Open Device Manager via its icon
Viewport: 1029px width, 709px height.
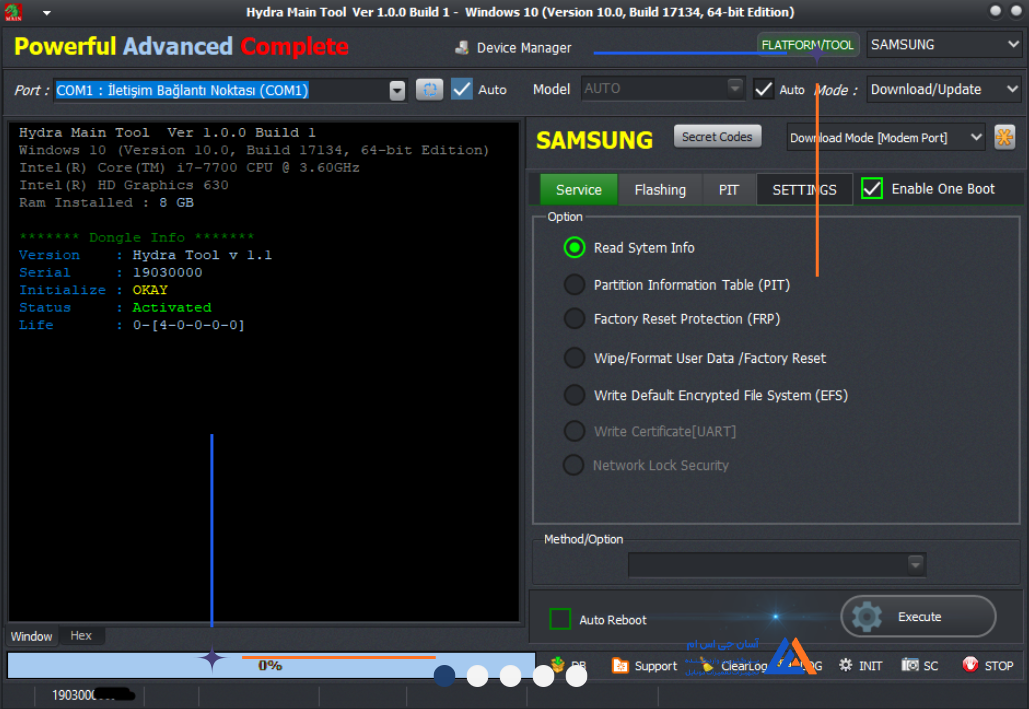point(462,47)
